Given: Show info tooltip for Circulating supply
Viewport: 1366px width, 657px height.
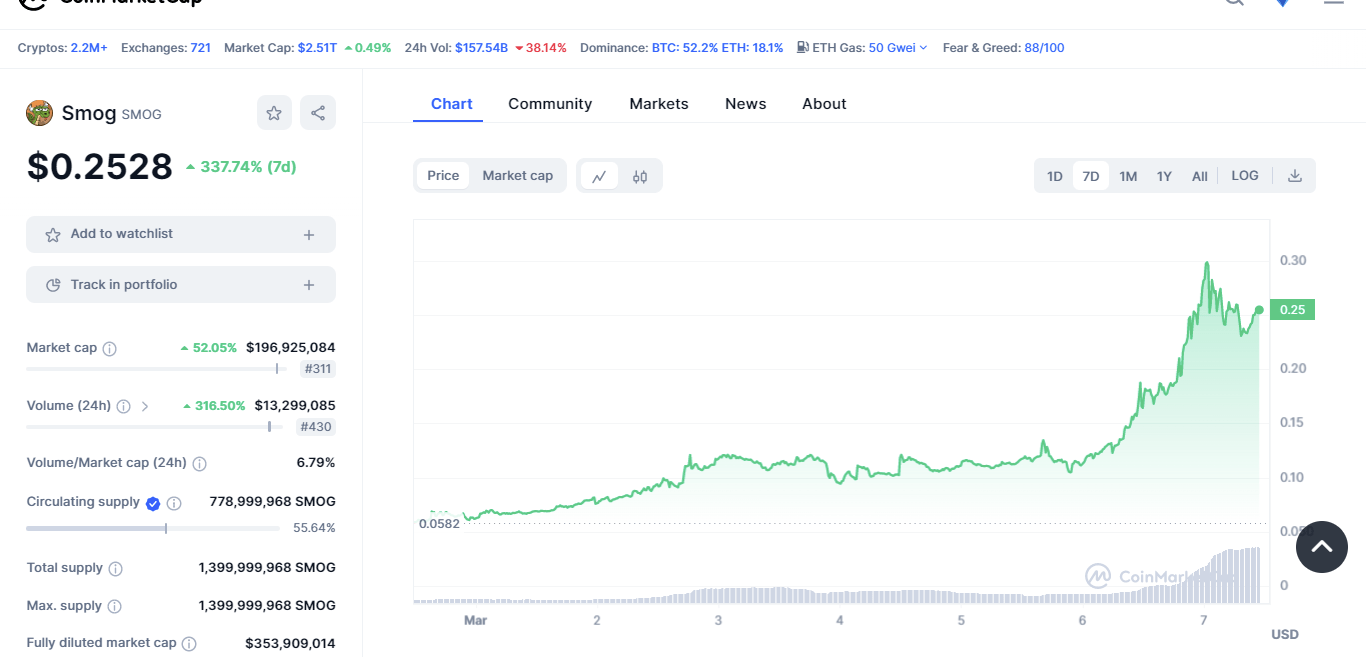Looking at the screenshot, I should click(x=174, y=503).
